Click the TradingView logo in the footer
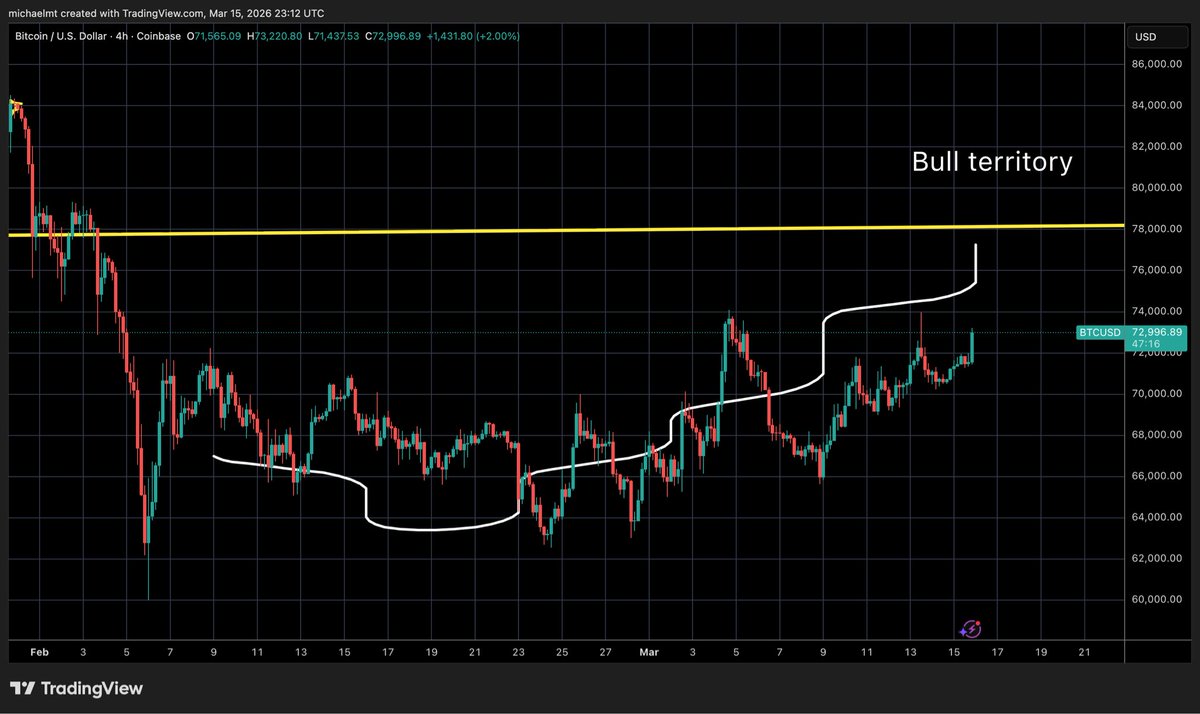This screenshot has width=1200, height=714. (x=76, y=689)
